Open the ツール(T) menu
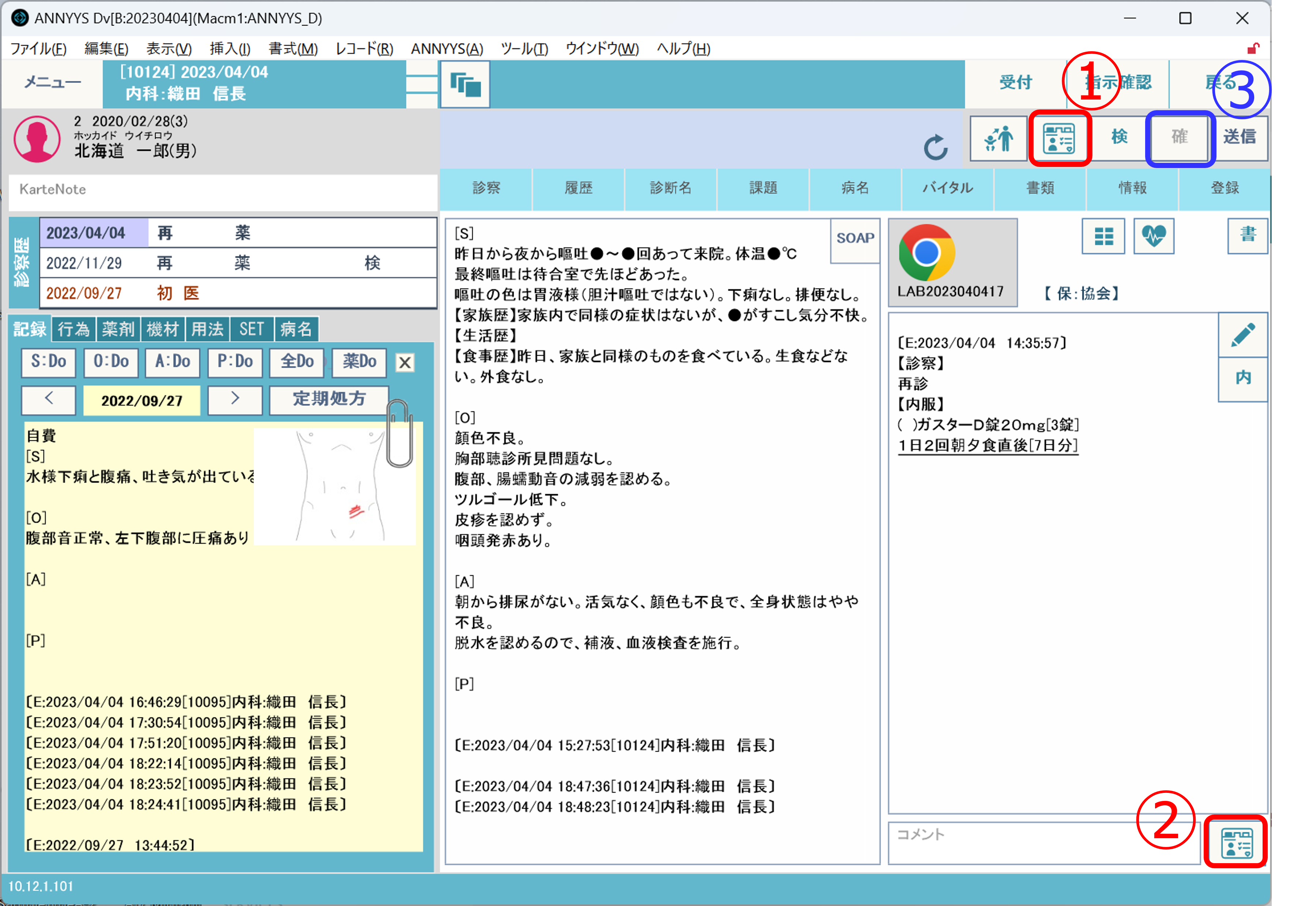 (524, 49)
